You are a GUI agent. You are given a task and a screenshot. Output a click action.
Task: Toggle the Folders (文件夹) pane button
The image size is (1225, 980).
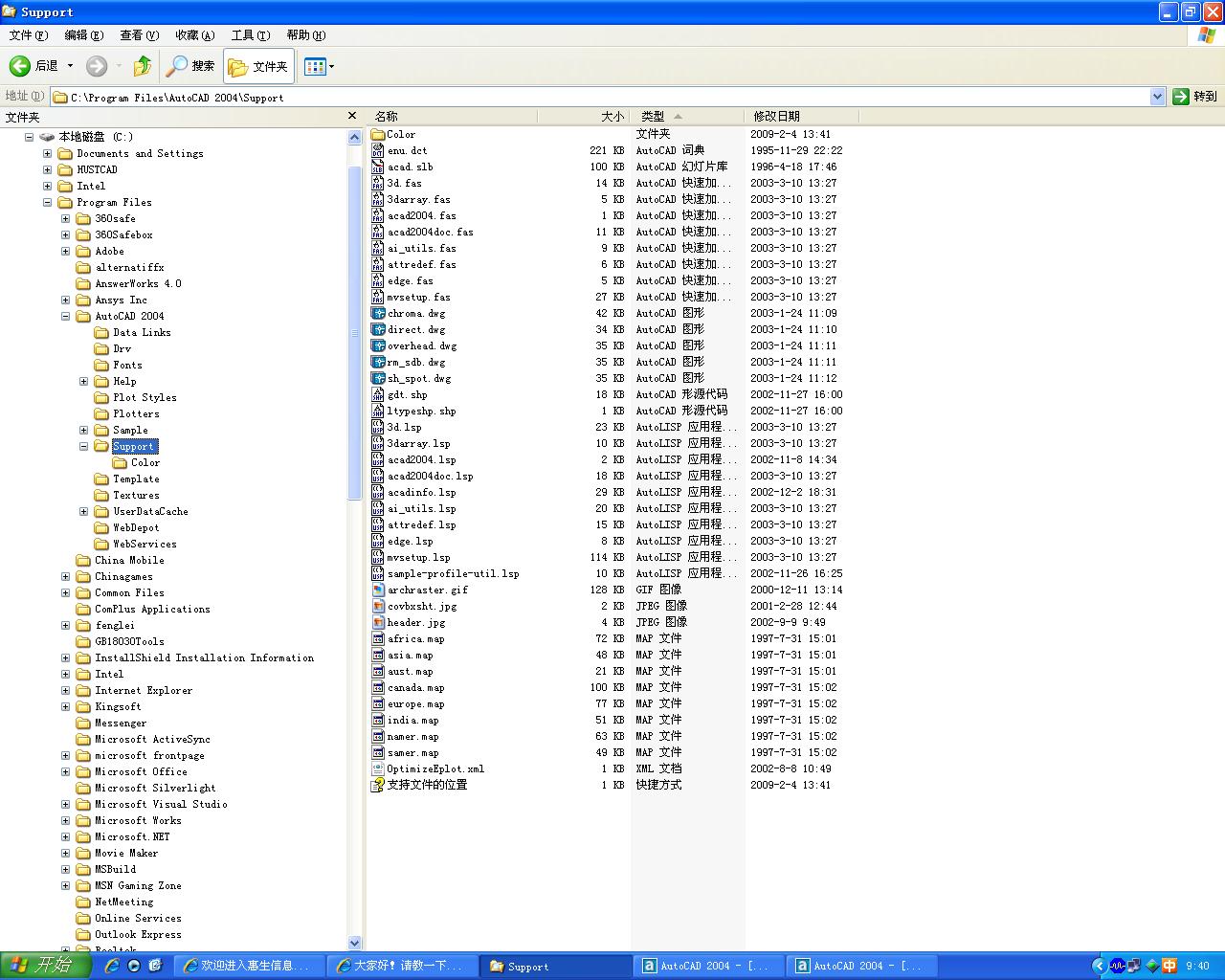258,66
